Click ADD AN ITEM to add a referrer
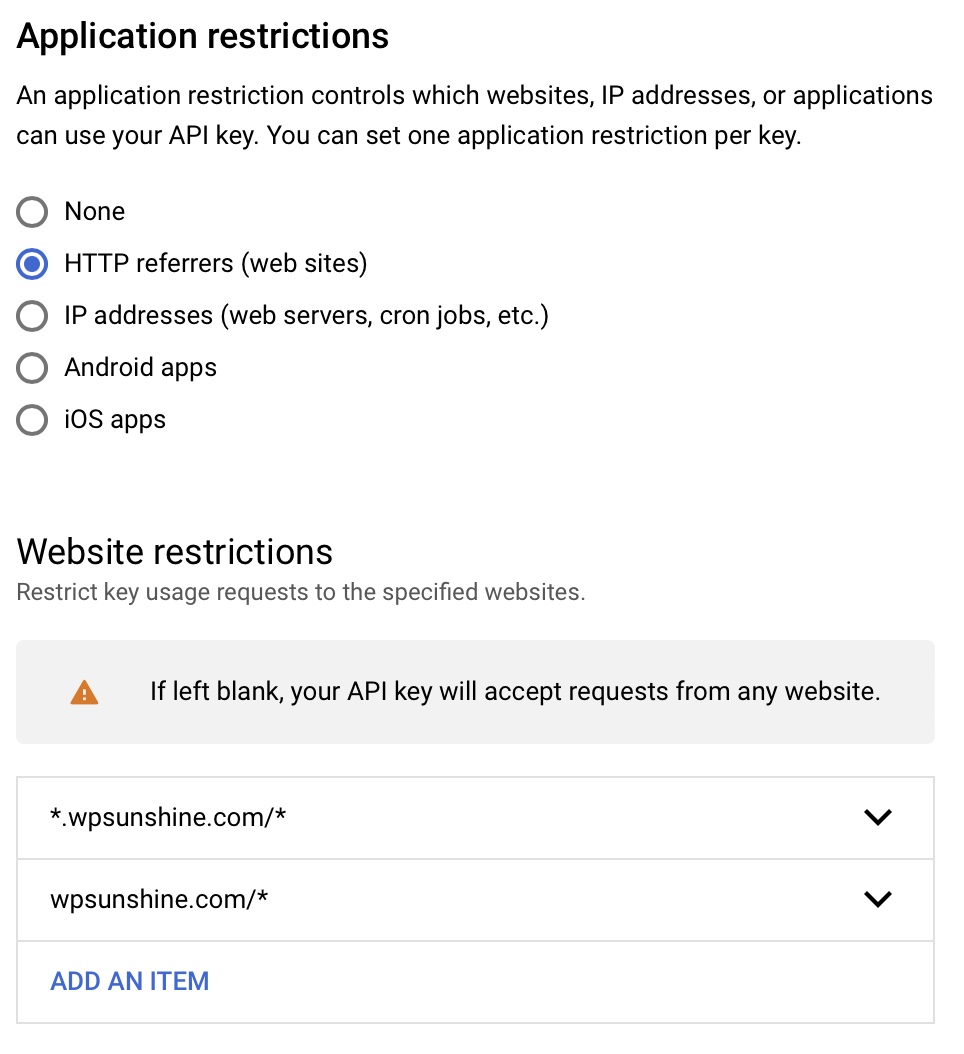964x1054 pixels. coord(129,981)
